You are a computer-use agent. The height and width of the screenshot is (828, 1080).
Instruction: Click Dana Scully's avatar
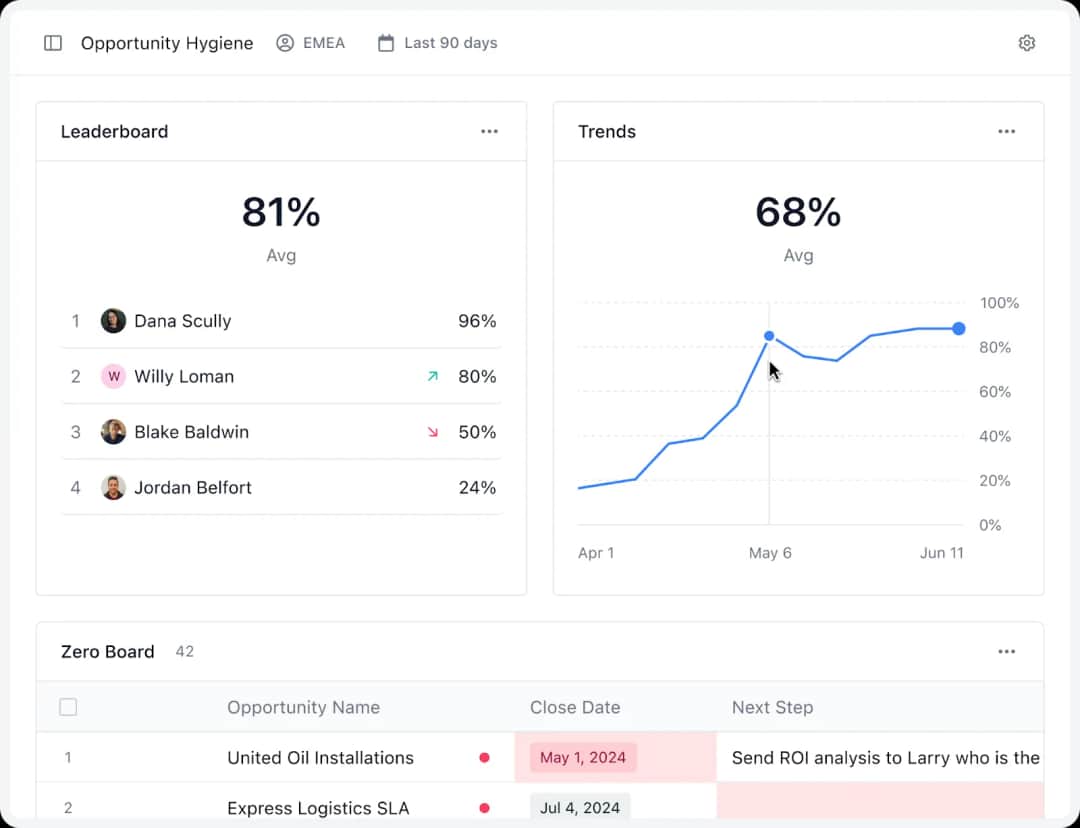click(113, 321)
